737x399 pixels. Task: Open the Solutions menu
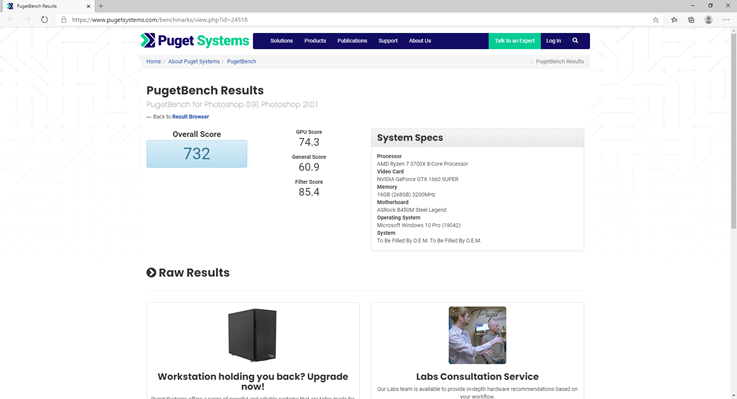point(282,41)
